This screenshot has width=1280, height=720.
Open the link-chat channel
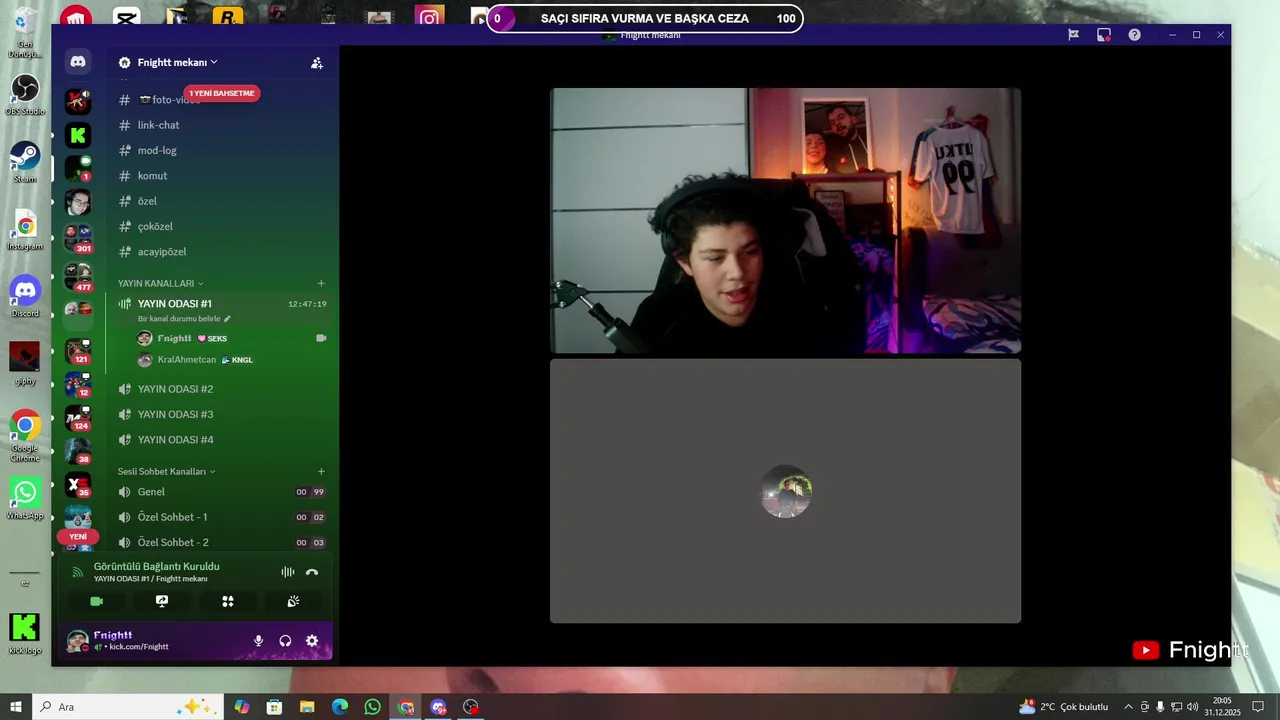[x=221, y=125]
